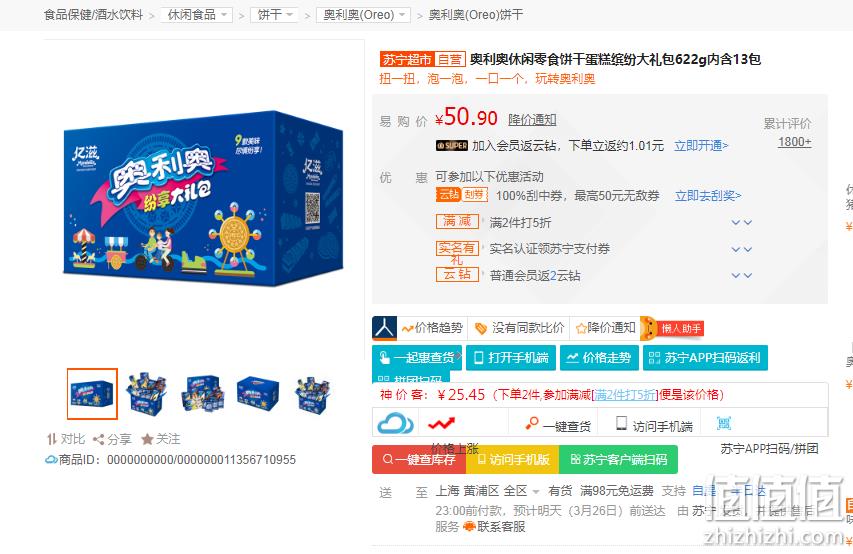This screenshot has width=853, height=554.
Task: Share product via 分享 icon
Action: click(98, 439)
